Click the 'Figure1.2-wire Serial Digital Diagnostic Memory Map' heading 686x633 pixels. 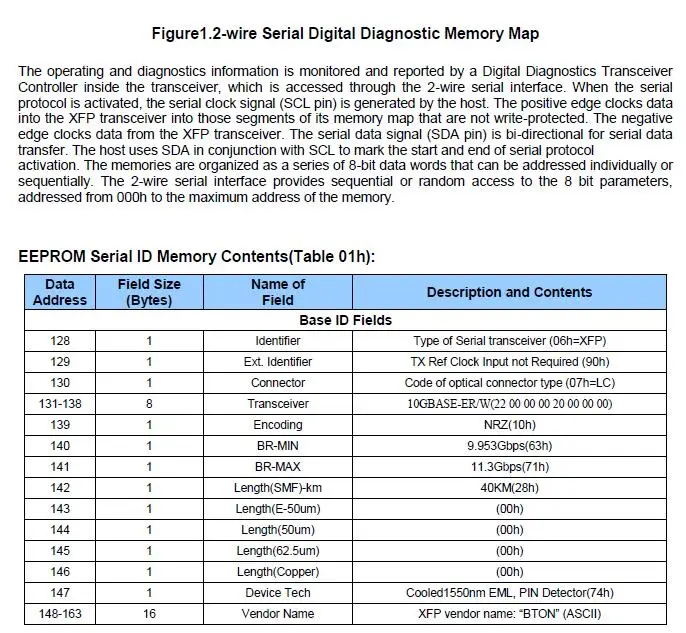[x=345, y=34]
